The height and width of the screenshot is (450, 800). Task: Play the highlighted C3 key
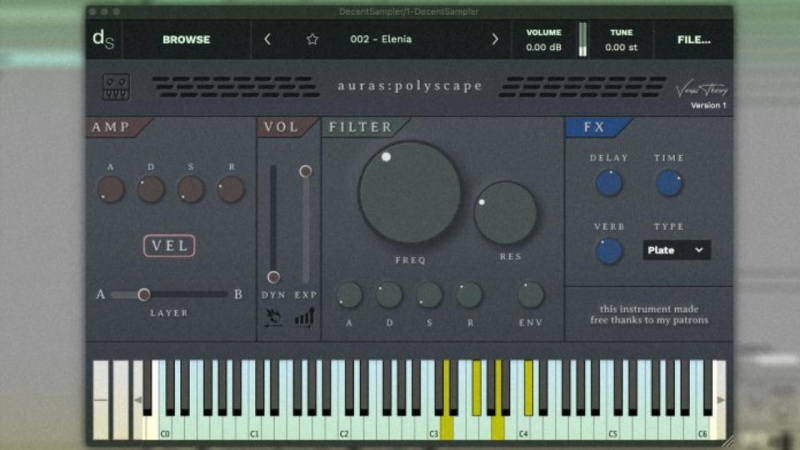coord(446,427)
